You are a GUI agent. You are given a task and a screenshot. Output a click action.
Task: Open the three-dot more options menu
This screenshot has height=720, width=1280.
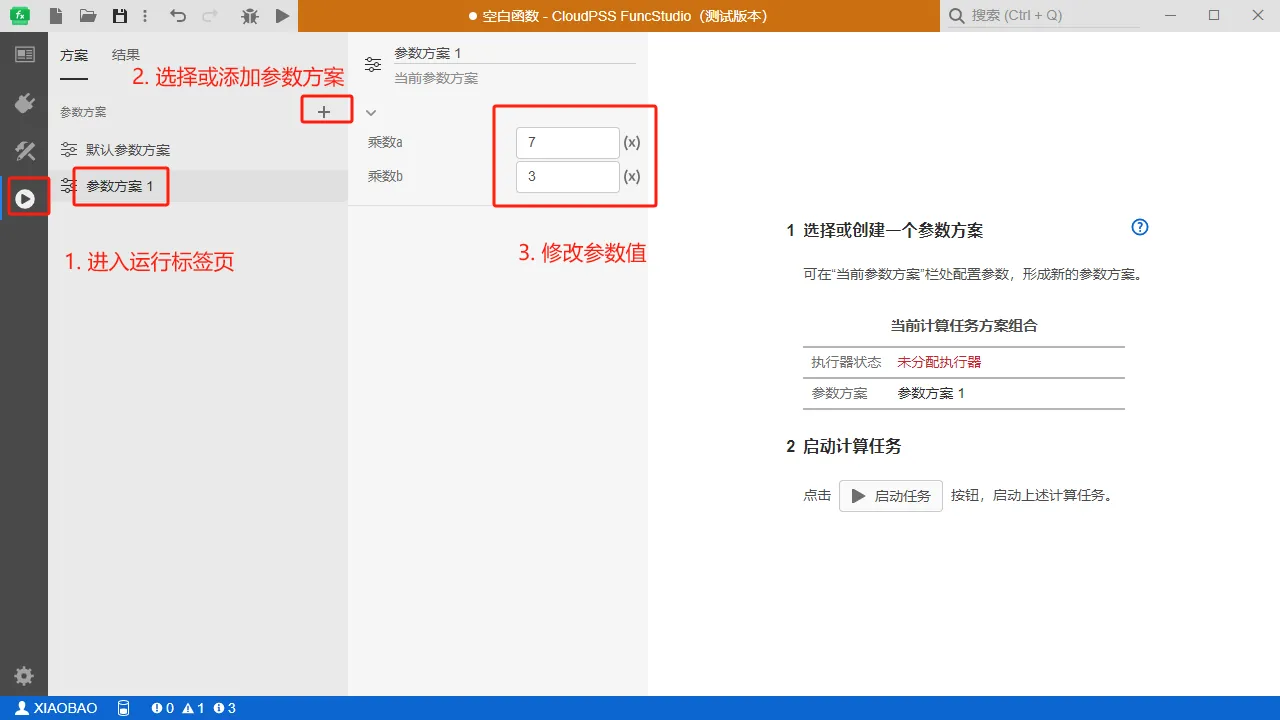(146, 16)
